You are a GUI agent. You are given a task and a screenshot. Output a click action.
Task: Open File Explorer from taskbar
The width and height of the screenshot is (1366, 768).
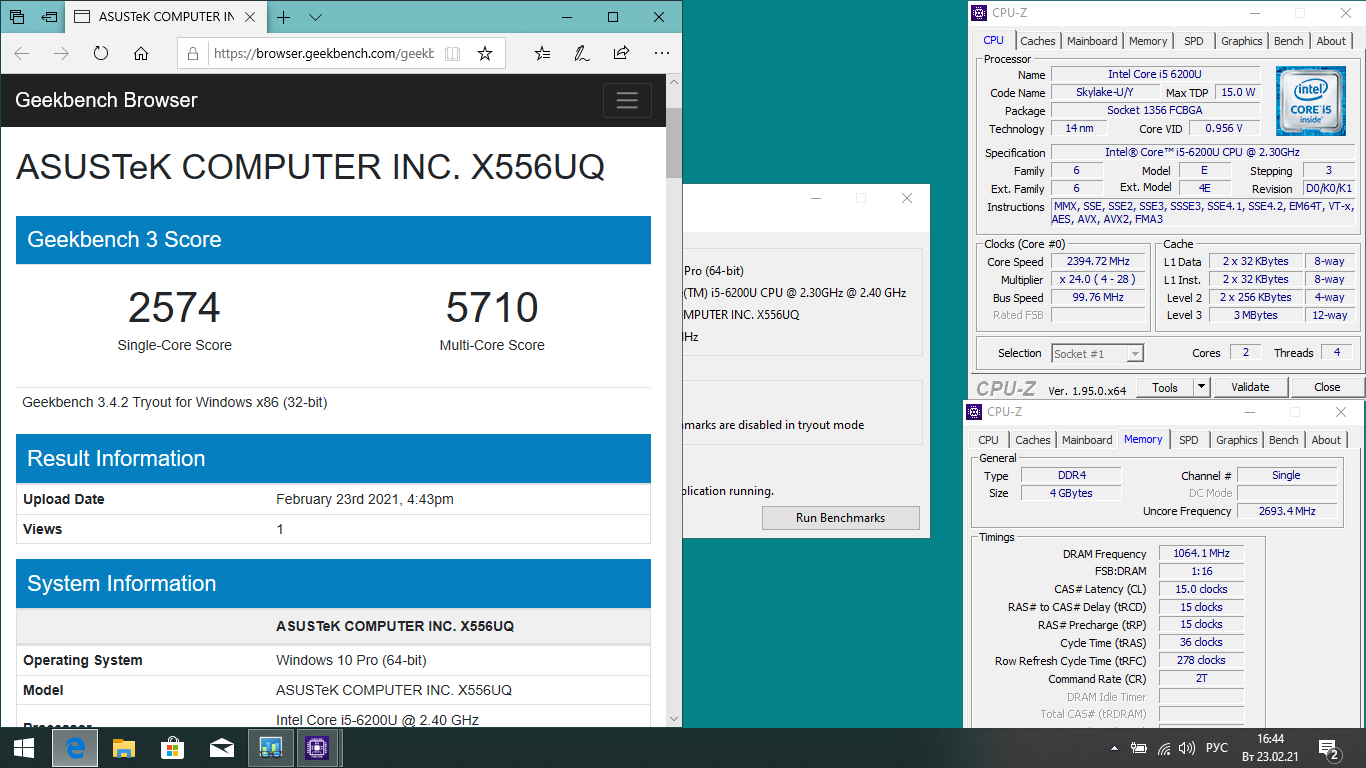coord(123,747)
